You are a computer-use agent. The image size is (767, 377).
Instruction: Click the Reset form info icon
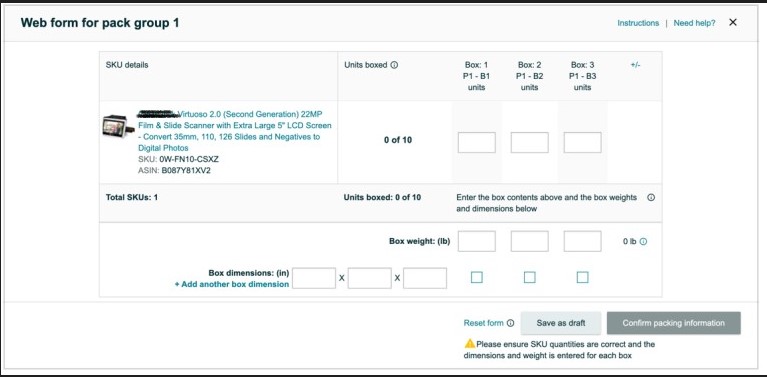click(x=511, y=323)
